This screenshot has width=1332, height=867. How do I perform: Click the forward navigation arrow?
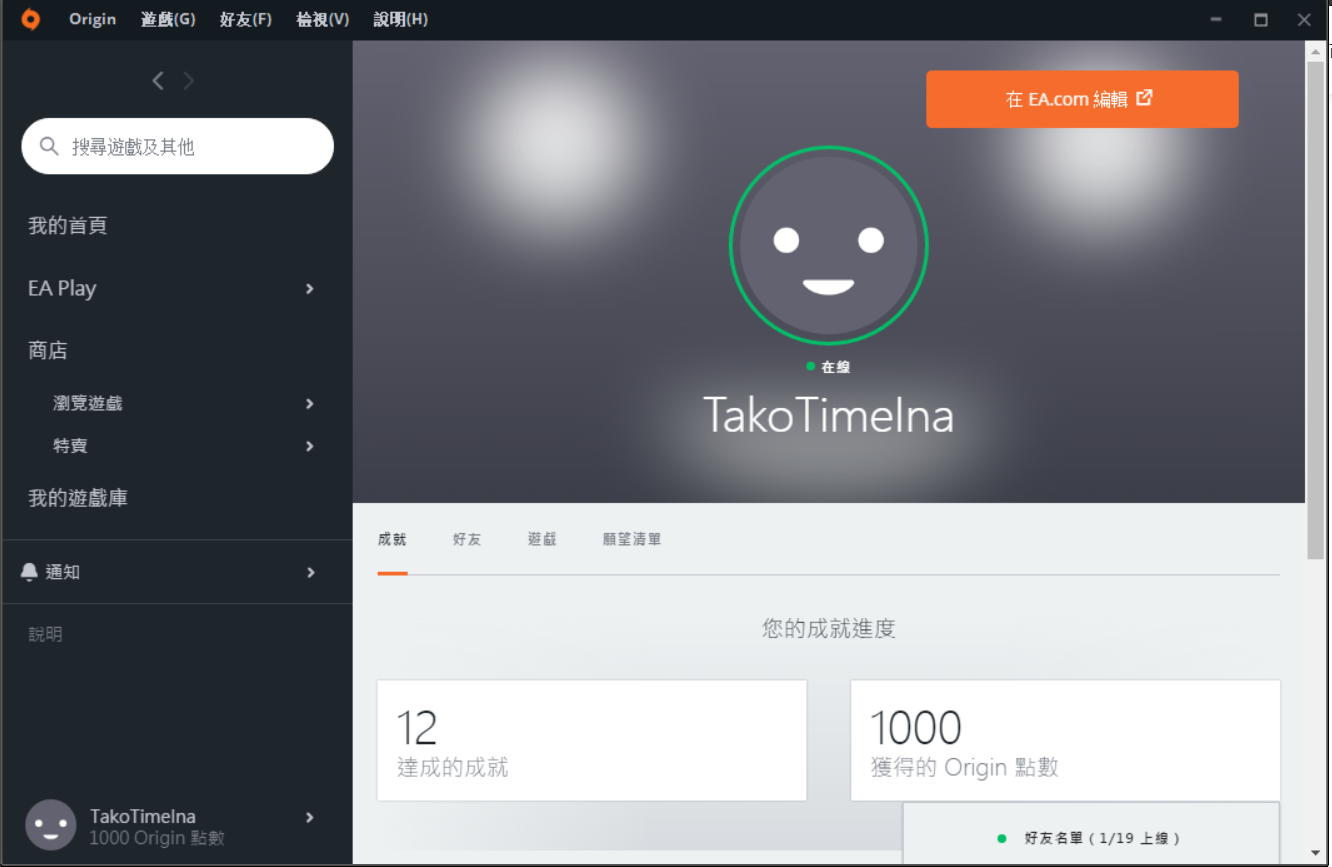click(189, 81)
